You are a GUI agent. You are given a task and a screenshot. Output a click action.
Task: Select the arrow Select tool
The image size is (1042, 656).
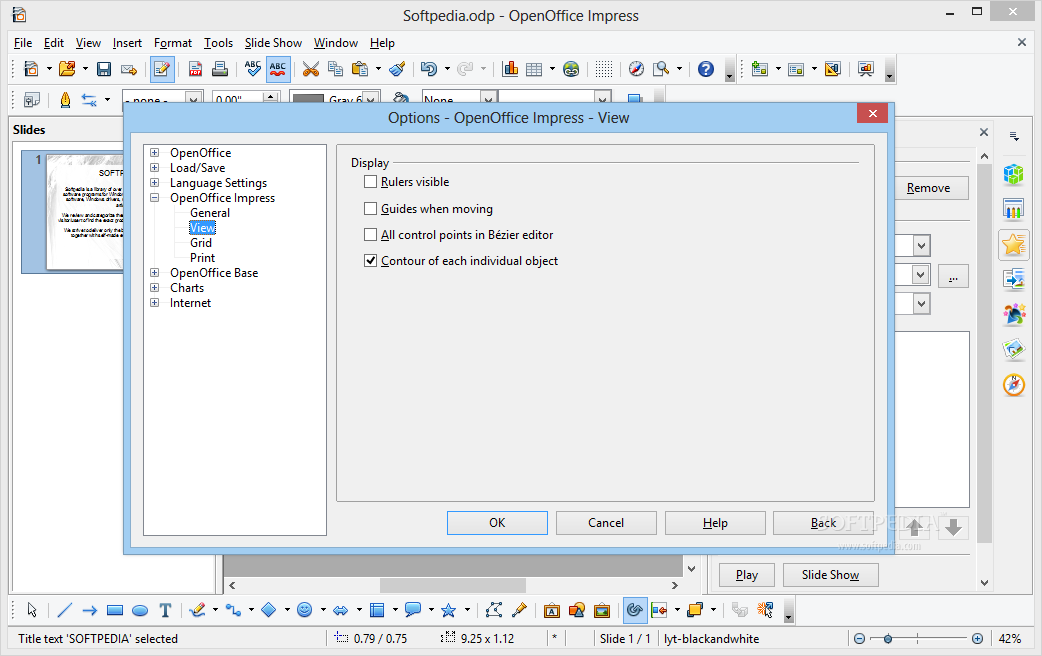32,610
